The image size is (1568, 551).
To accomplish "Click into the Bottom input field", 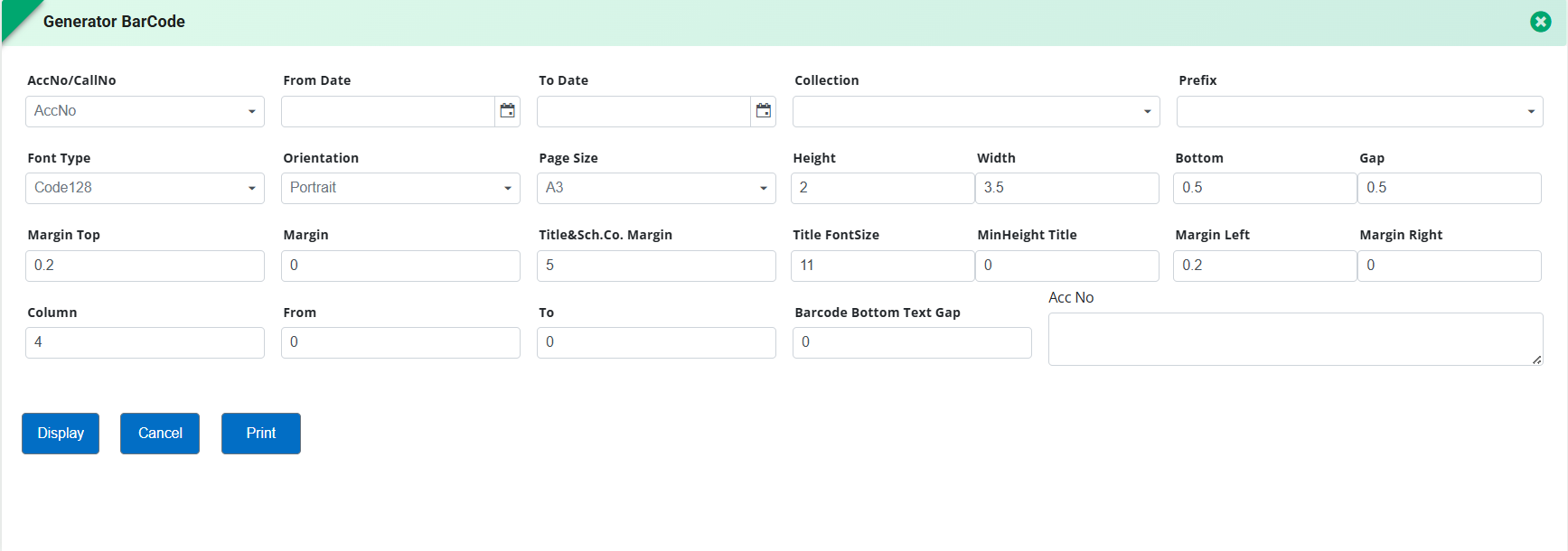I will pos(1265,188).
